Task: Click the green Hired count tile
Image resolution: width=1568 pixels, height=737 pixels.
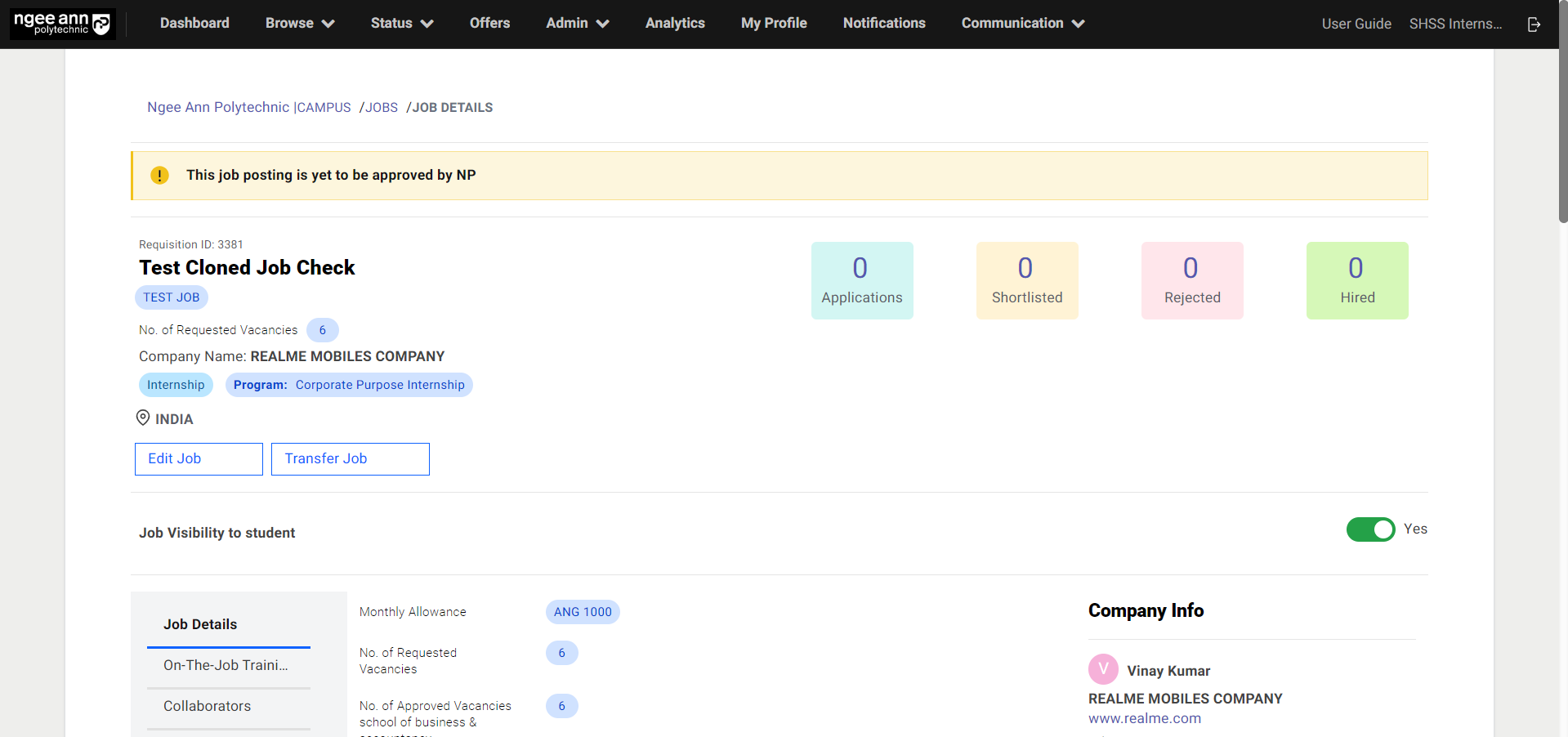Action: [x=1356, y=280]
